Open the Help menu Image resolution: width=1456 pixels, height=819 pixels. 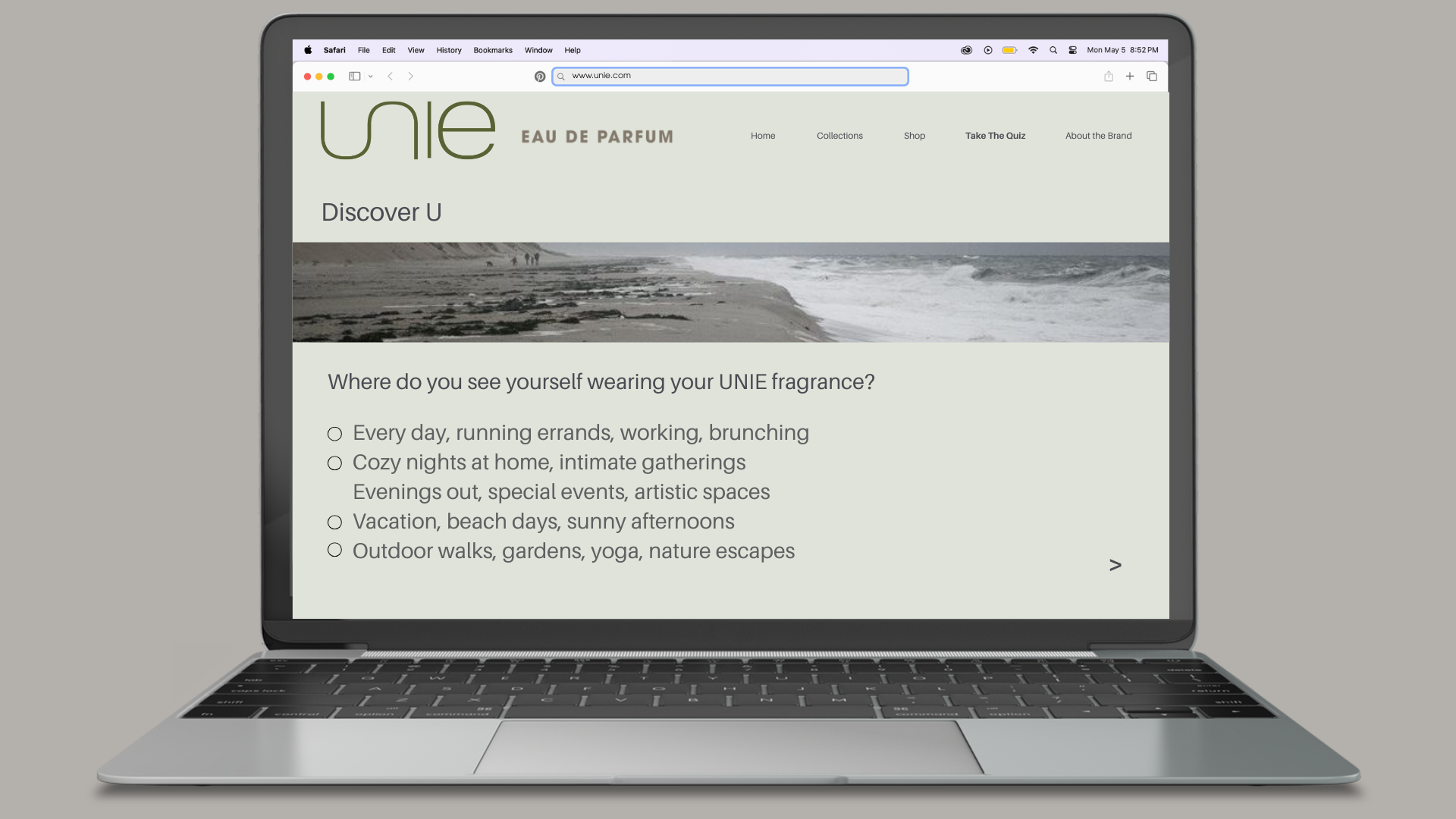tap(573, 50)
